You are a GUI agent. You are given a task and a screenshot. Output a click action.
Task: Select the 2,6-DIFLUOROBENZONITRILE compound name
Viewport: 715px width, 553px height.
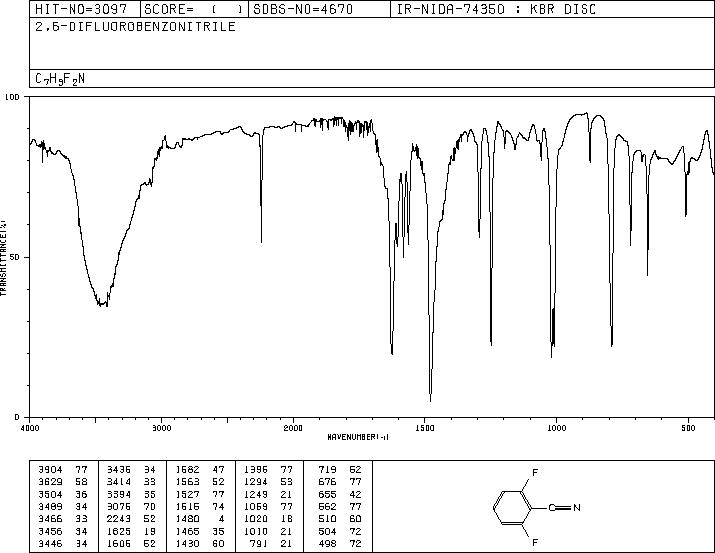point(135,26)
